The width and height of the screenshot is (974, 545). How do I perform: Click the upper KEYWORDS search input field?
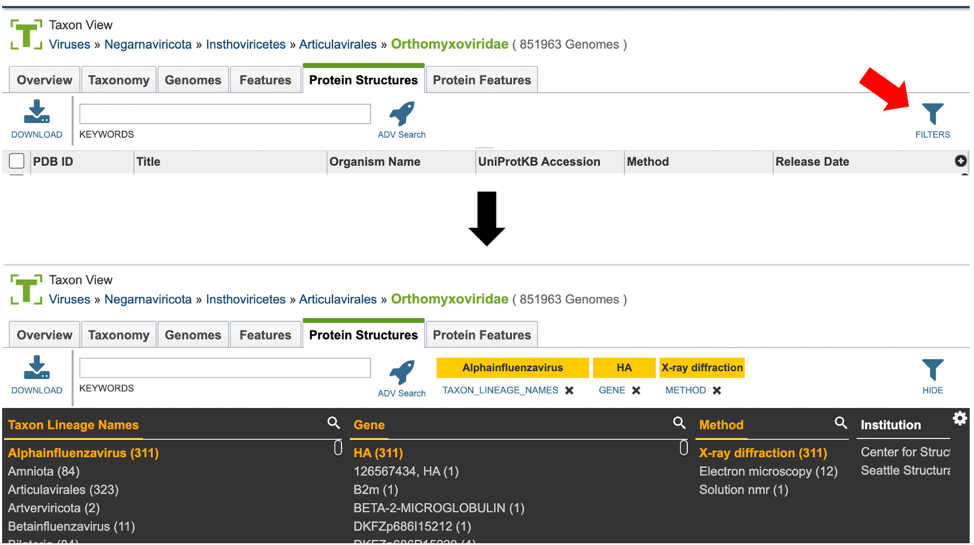225,114
